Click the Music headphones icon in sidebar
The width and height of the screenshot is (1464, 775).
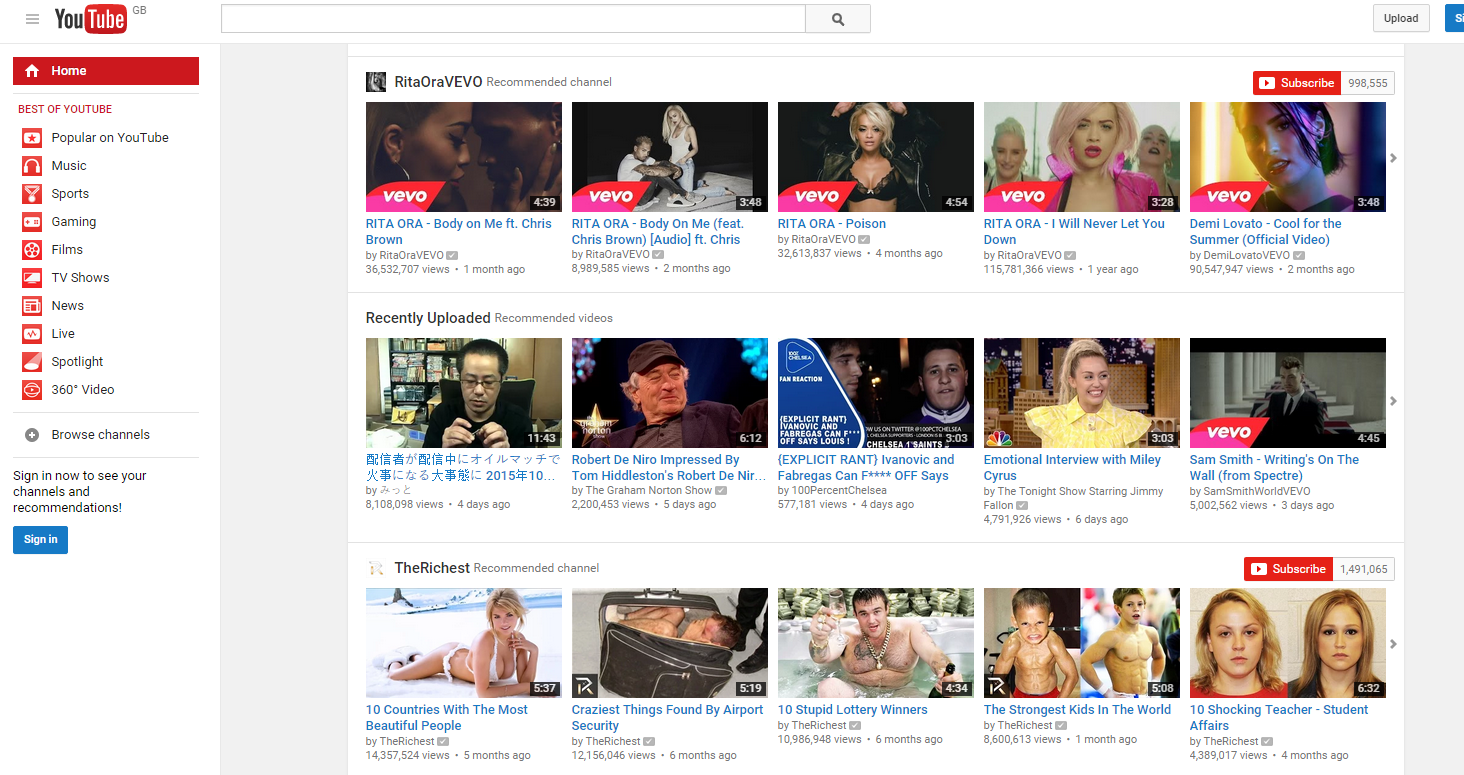(x=32, y=166)
